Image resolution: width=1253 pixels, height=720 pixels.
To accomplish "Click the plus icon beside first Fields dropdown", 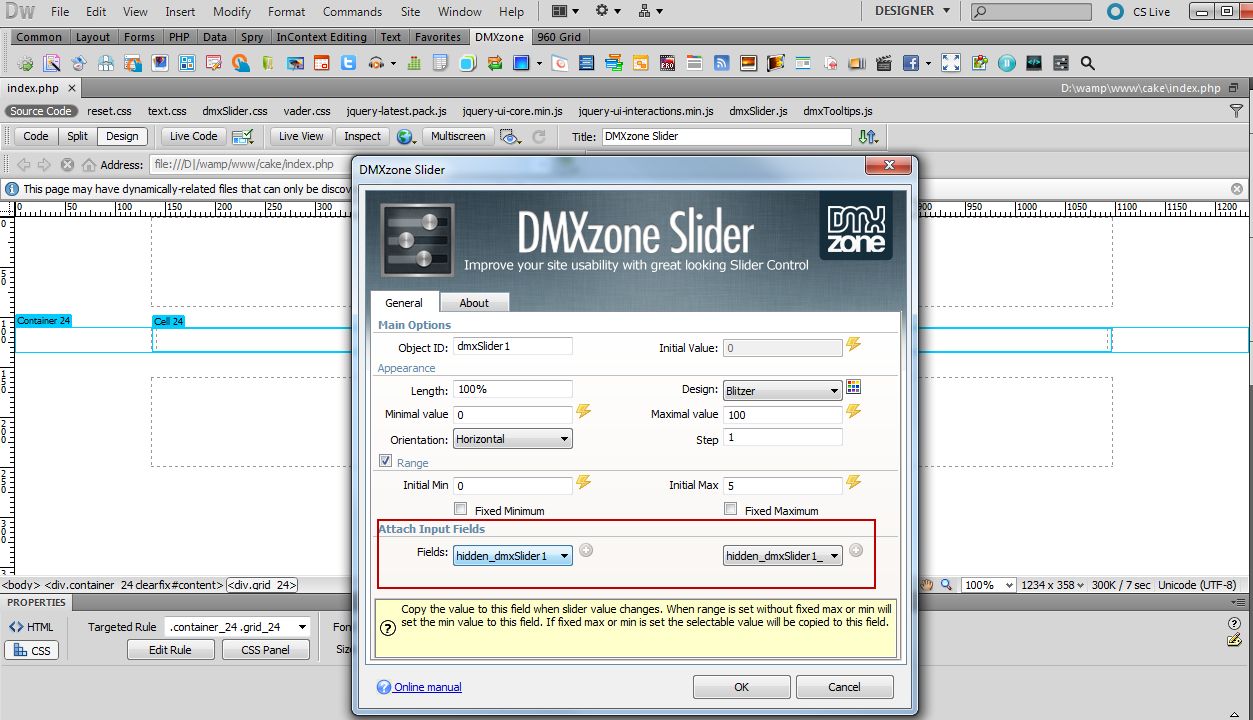I will click(586, 550).
